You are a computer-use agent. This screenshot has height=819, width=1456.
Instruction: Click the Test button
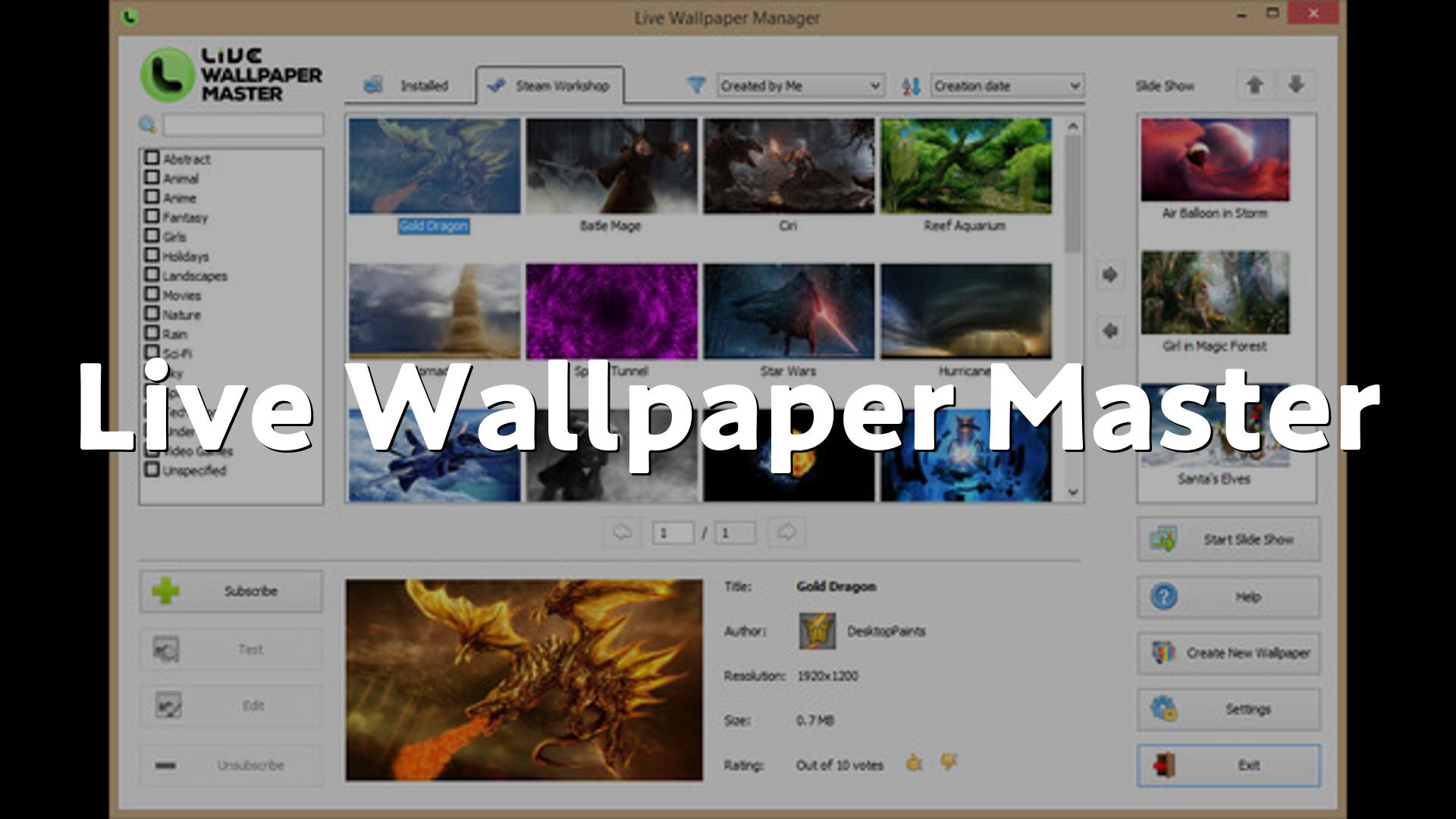[x=231, y=649]
